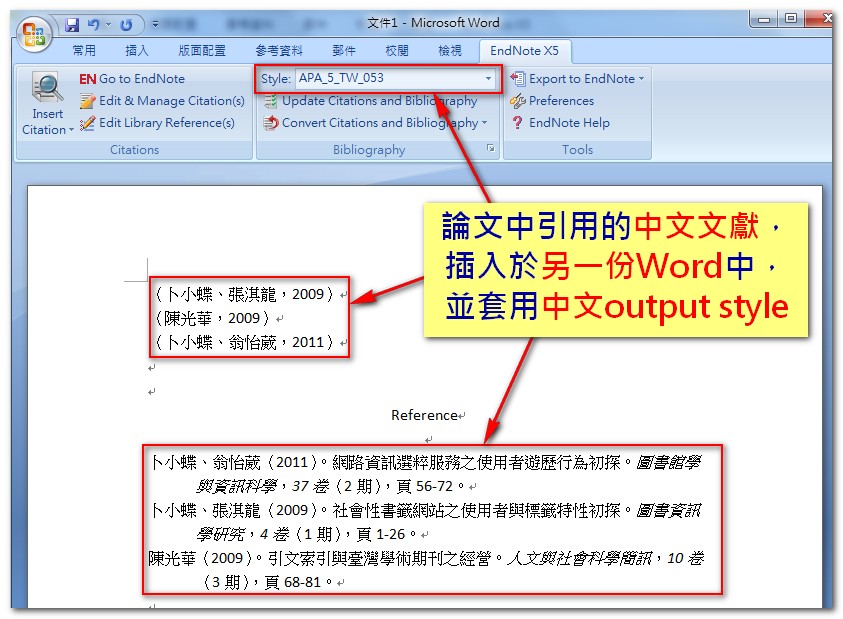Open Edit Library Reference(s)
Viewport: 843px width, 619px height.
(x=167, y=123)
